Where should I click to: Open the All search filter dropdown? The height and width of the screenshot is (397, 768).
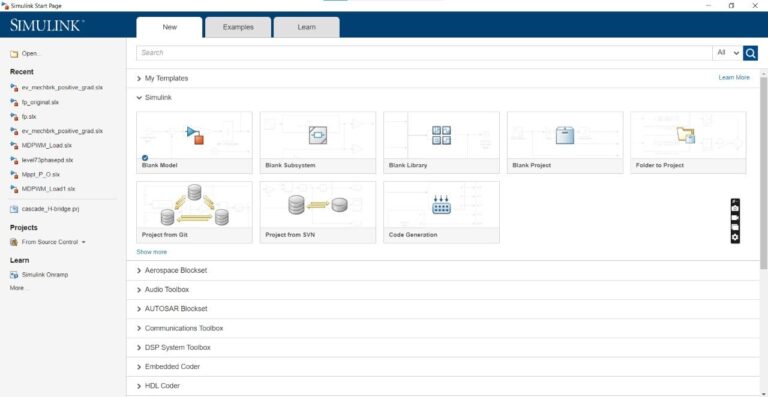[x=727, y=53]
